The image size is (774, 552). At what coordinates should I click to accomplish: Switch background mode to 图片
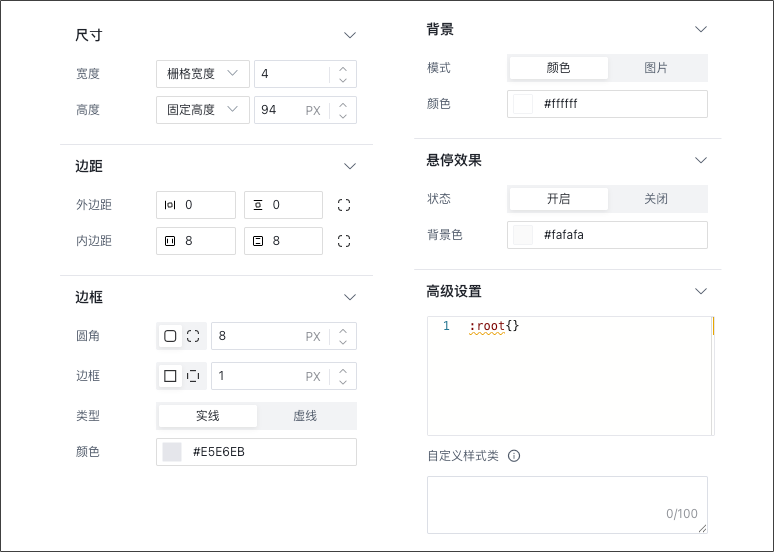tap(656, 68)
